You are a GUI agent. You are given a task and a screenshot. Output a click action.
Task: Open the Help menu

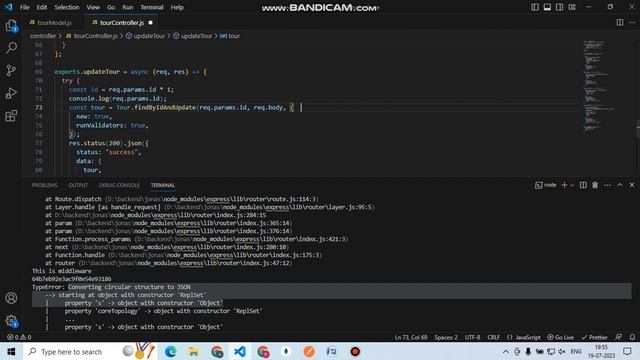tap(177, 7)
